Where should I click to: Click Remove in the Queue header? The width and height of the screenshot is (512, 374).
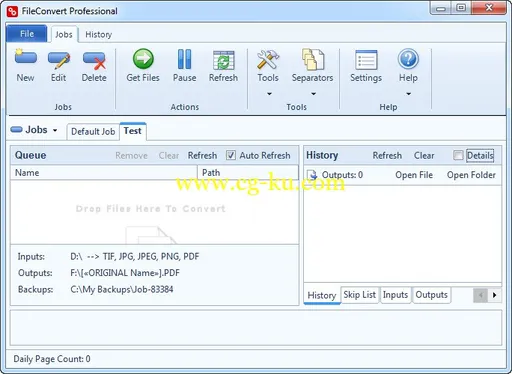coord(131,156)
